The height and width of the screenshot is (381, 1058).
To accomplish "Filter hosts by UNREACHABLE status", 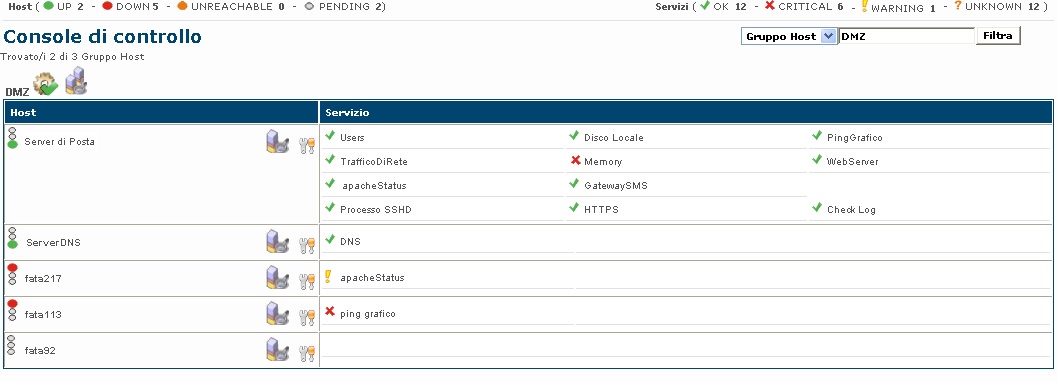I will [x=230, y=7].
